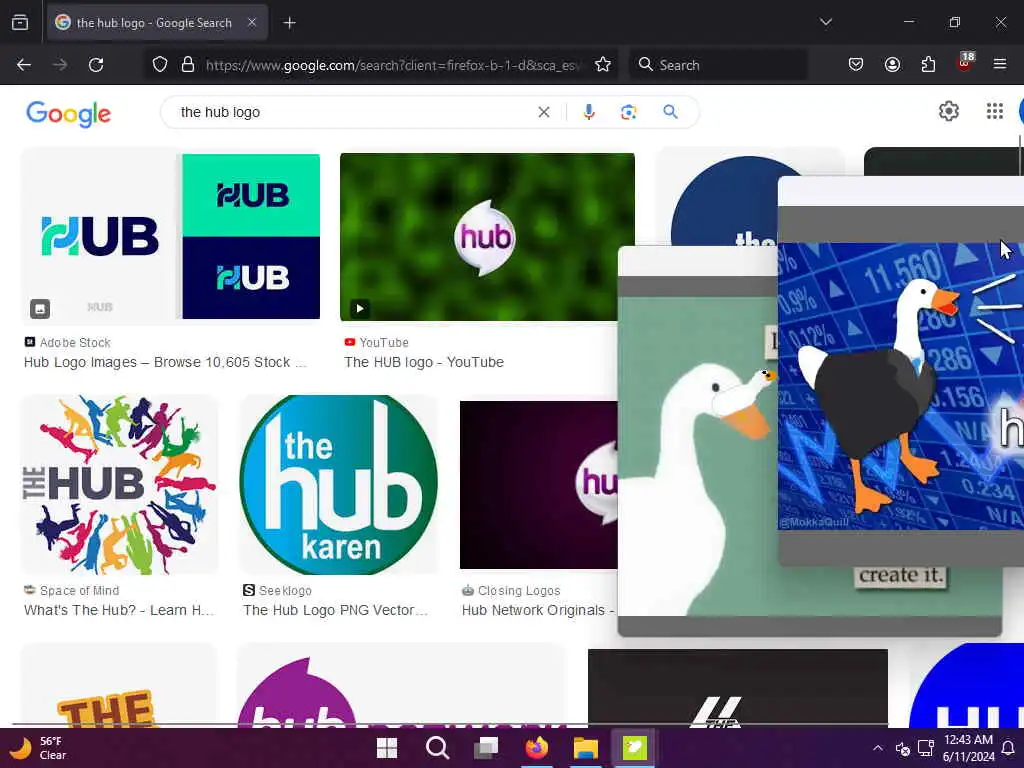Click the site security padlock icon
This screenshot has height=768, width=1024.
click(188, 65)
